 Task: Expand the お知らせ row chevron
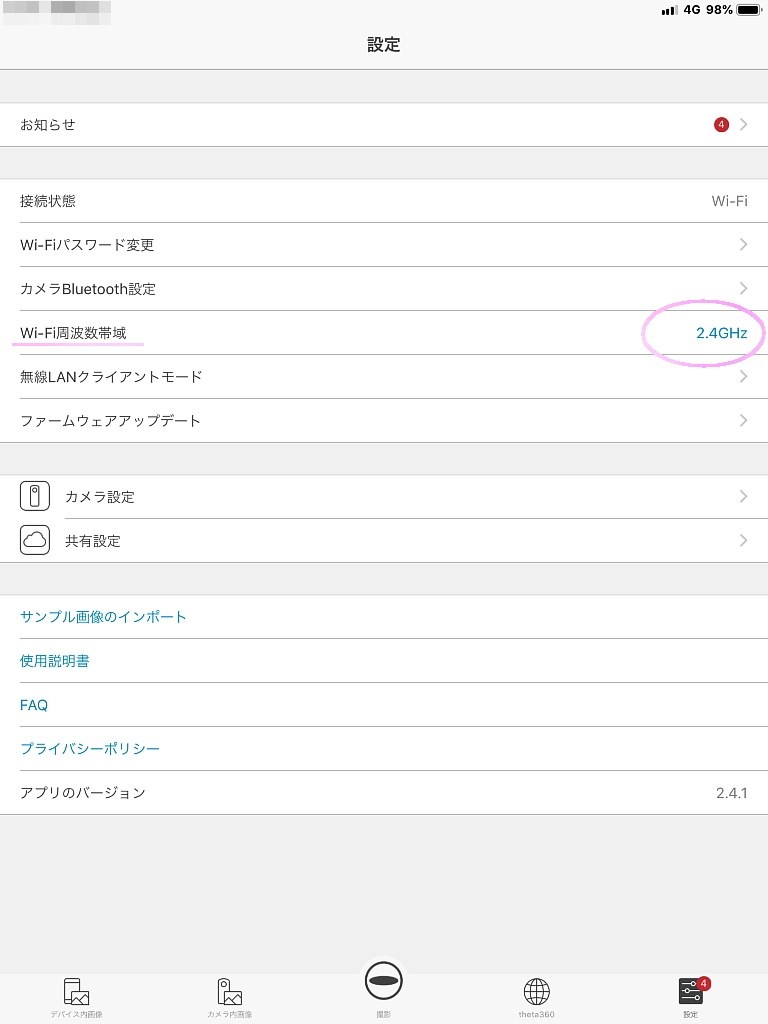click(743, 124)
